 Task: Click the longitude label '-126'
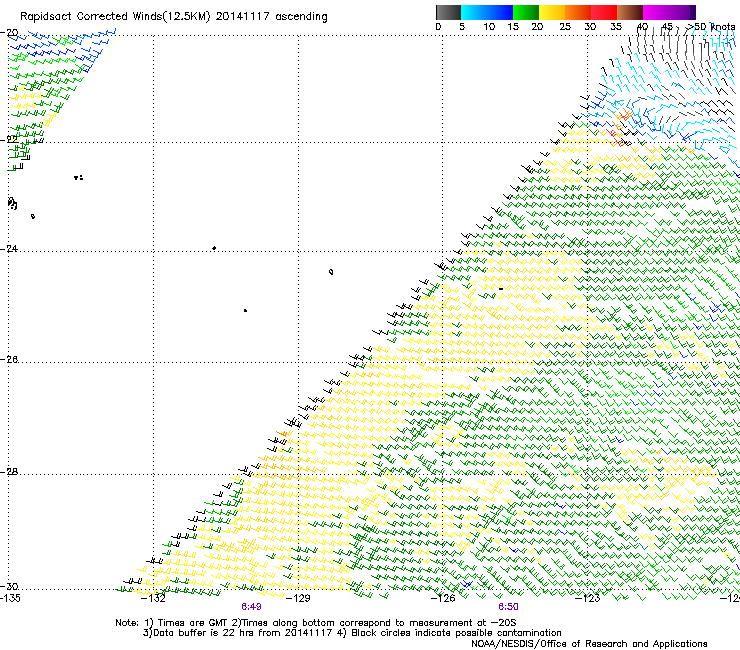pos(443,598)
